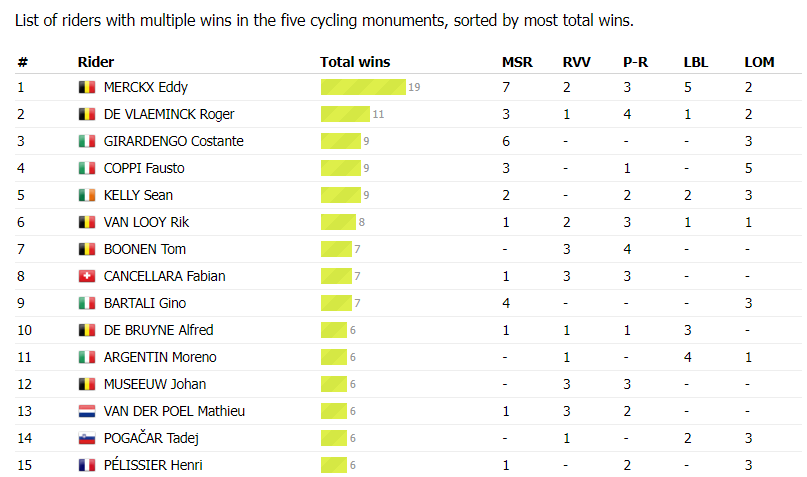Open ARGENTIN Moreno rider page
The width and height of the screenshot is (807, 477).
click(159, 357)
